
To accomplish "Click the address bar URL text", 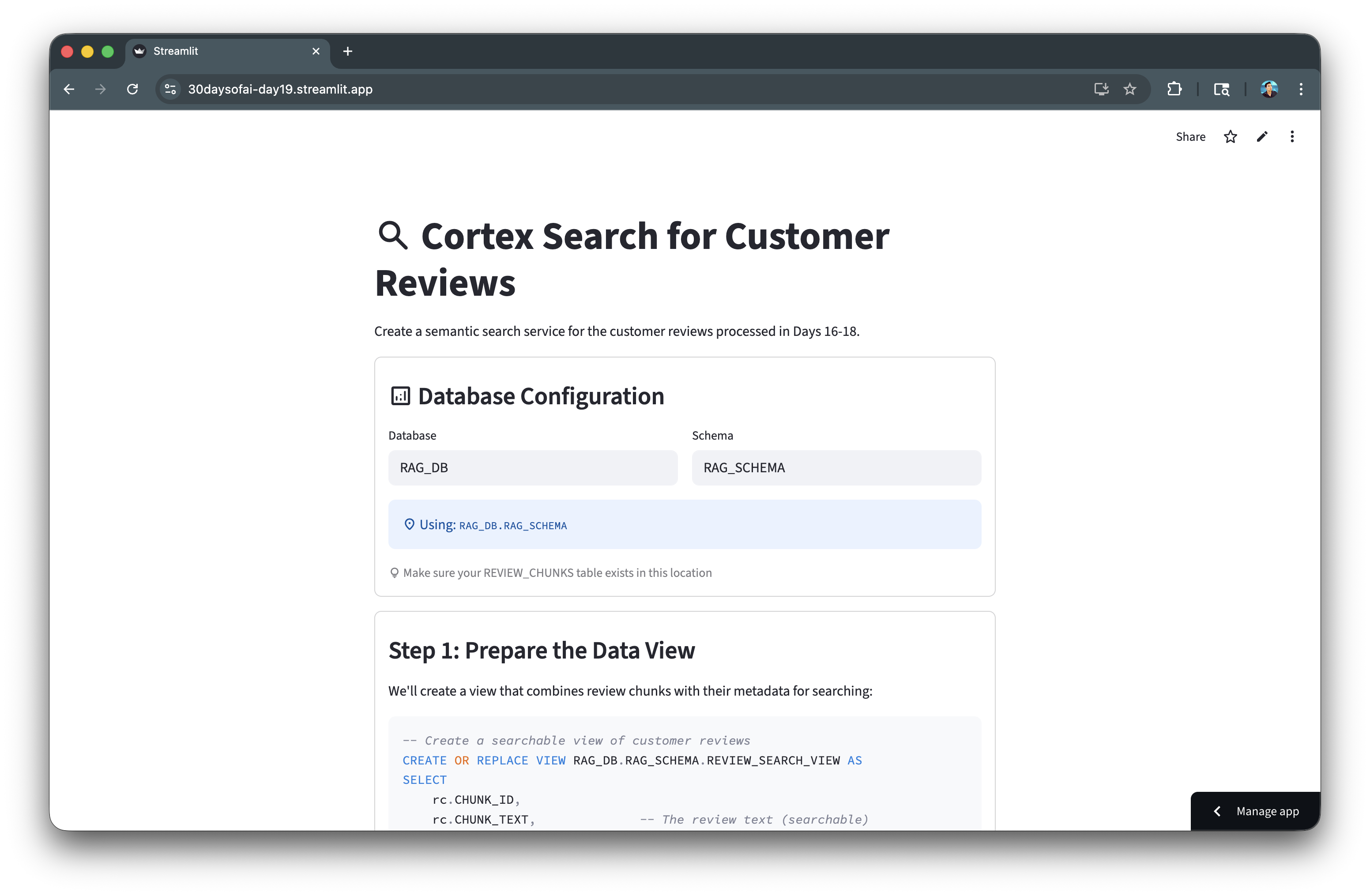I will point(280,89).
